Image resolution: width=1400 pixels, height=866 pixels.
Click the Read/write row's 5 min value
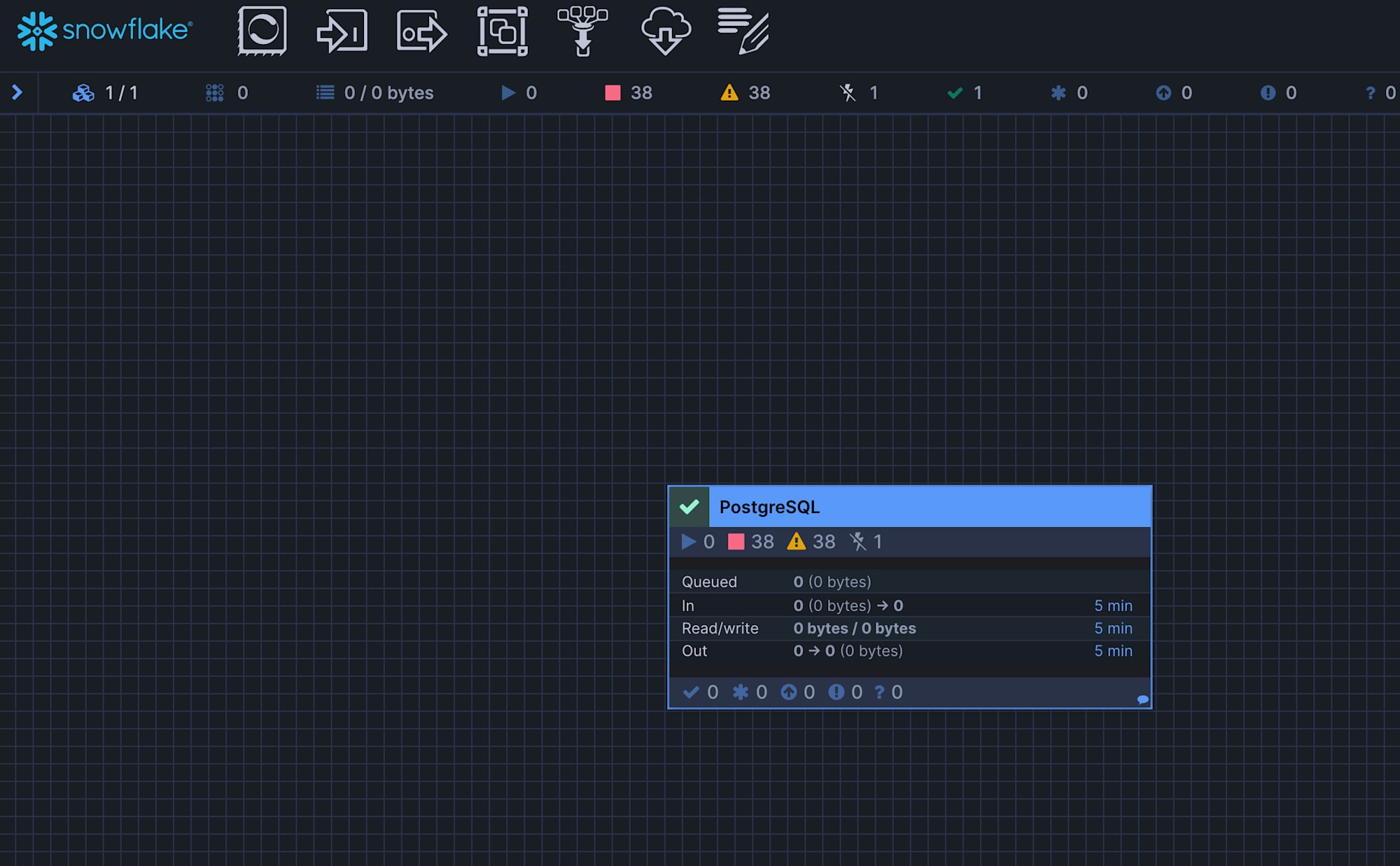1113,628
